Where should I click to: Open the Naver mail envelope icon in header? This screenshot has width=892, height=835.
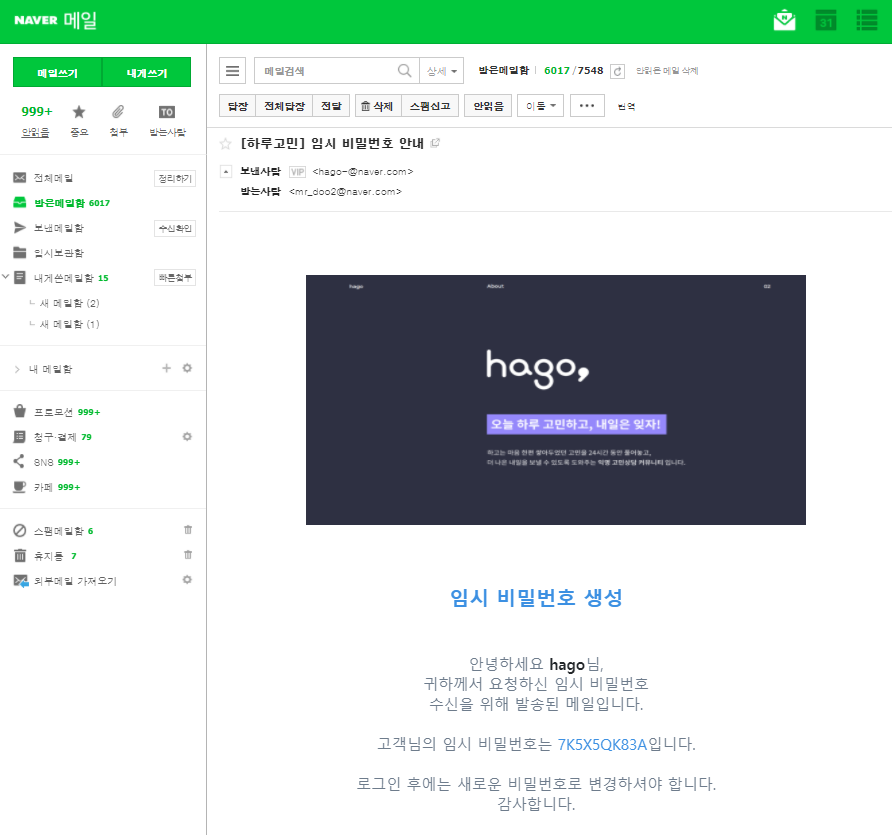[784, 20]
